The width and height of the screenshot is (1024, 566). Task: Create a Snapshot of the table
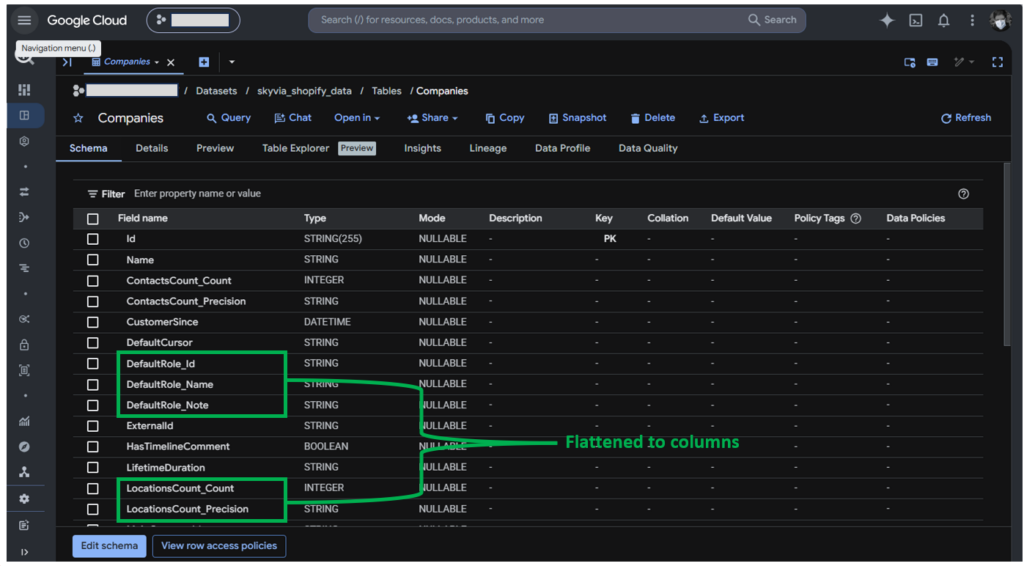click(x=577, y=118)
